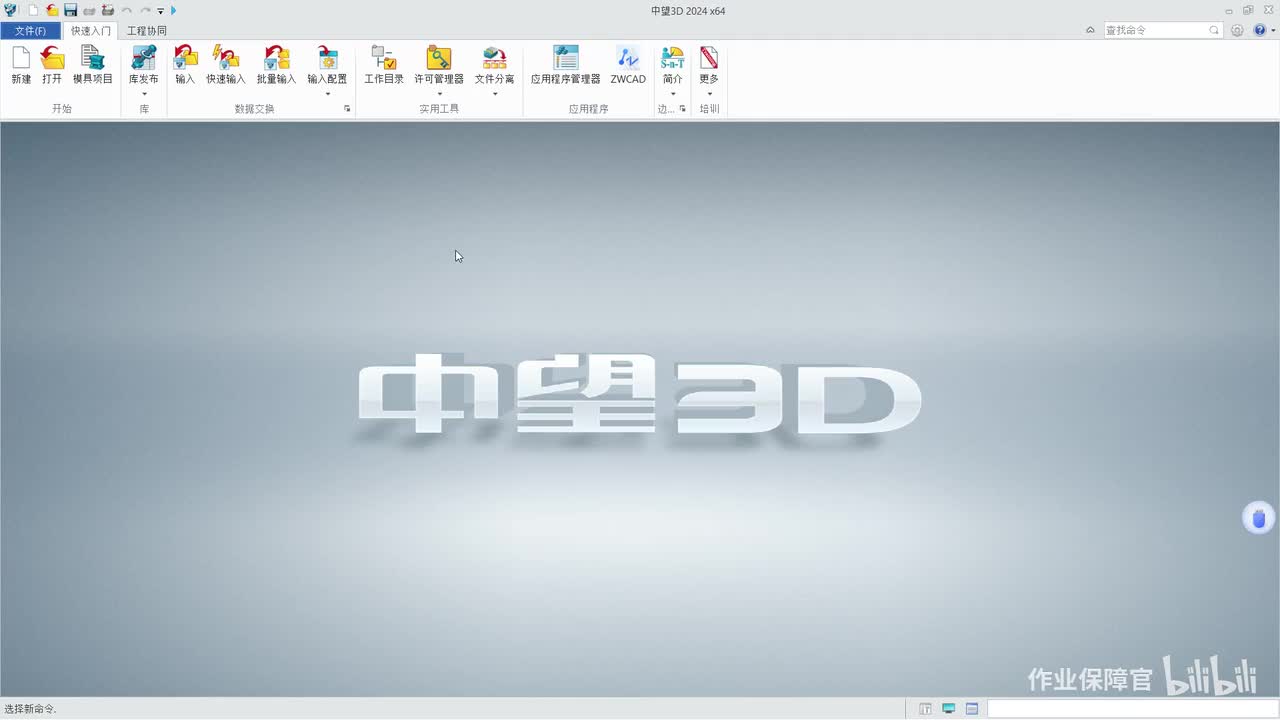Click the ZW3D application logo icon
Screen dimensions: 1280x720
(10, 10)
